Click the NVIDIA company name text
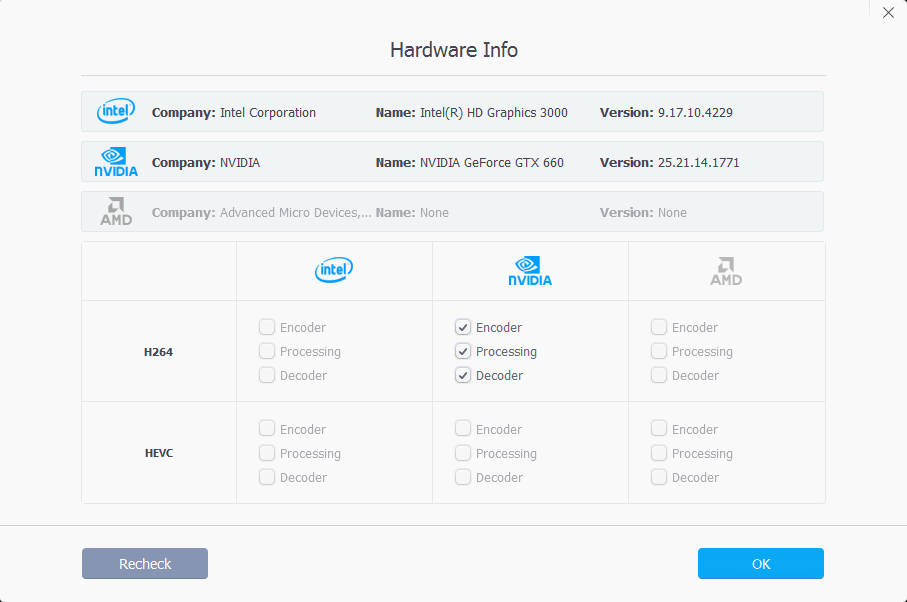Viewport: 907px width, 602px height. point(240,162)
